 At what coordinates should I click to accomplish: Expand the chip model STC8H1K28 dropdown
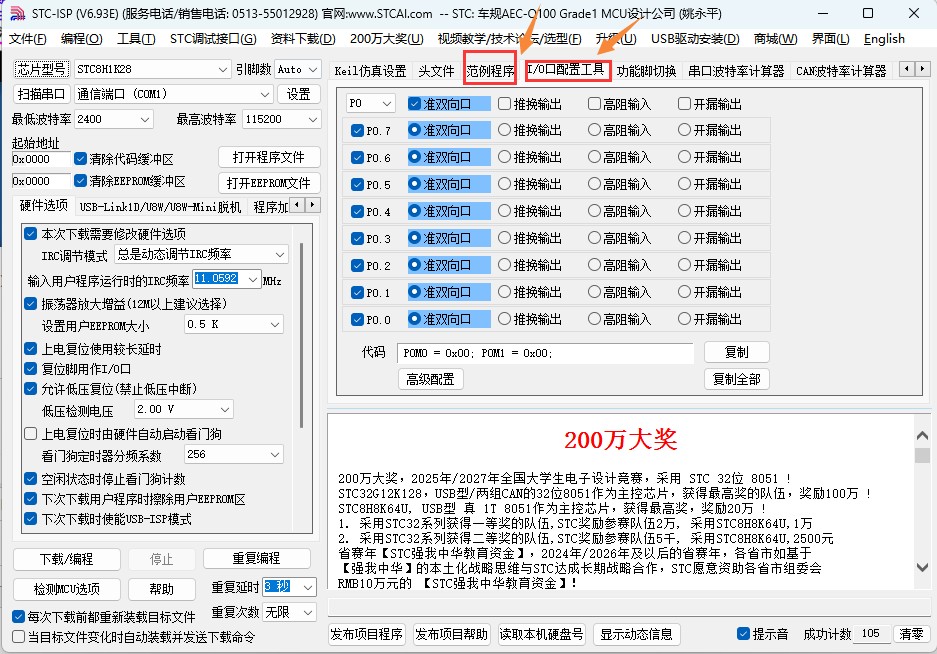coord(222,69)
